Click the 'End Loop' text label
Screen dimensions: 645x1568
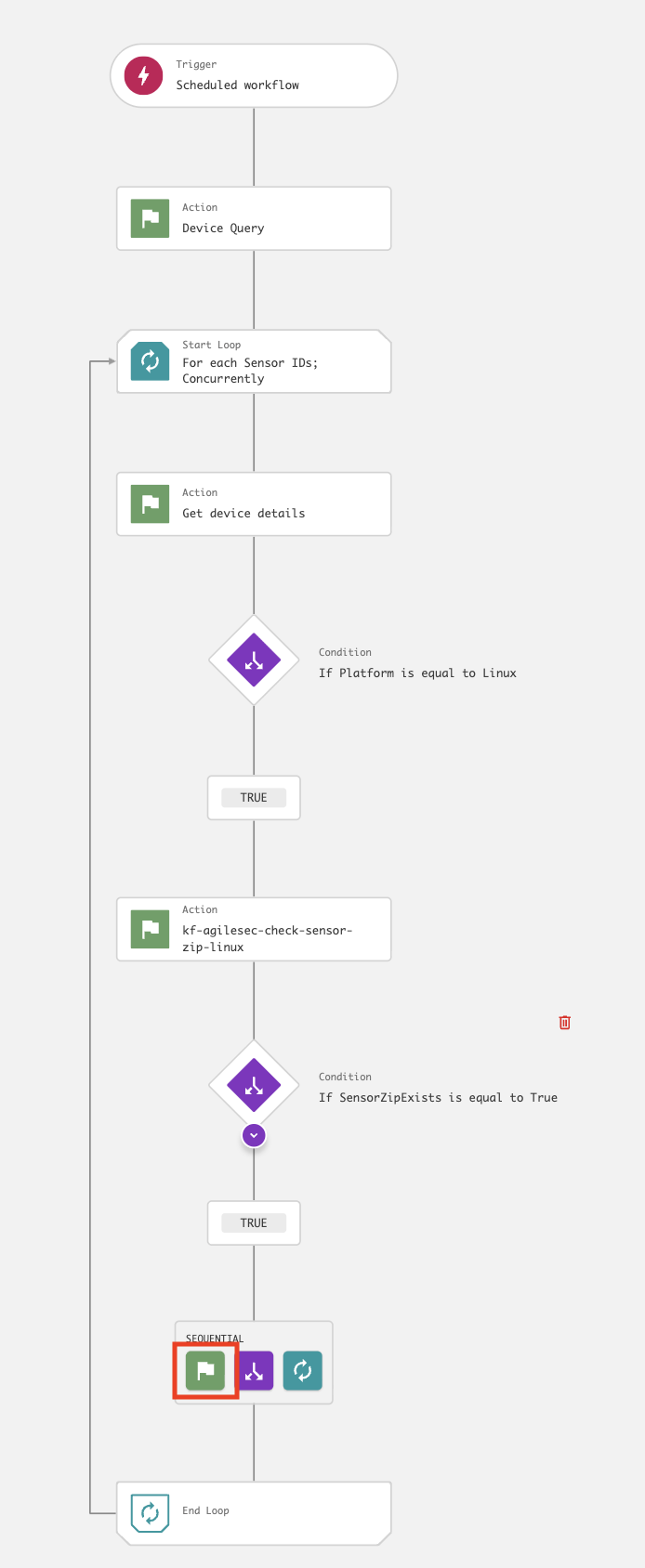pos(205,1511)
